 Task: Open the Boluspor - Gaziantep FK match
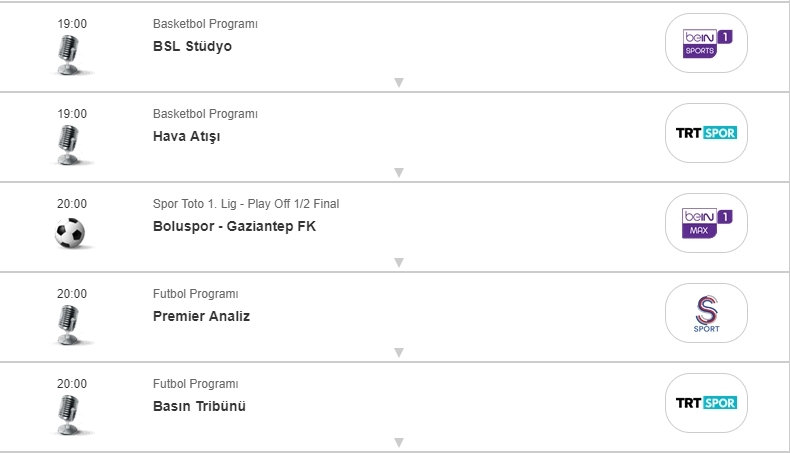coord(234,226)
